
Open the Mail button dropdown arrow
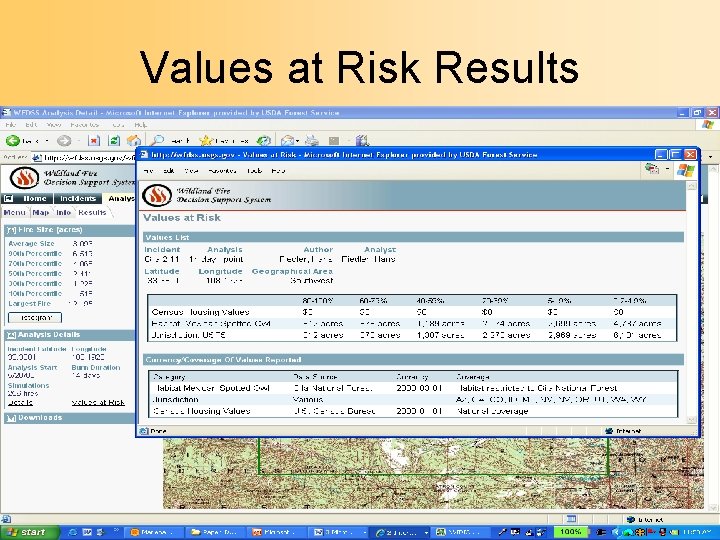(x=298, y=141)
